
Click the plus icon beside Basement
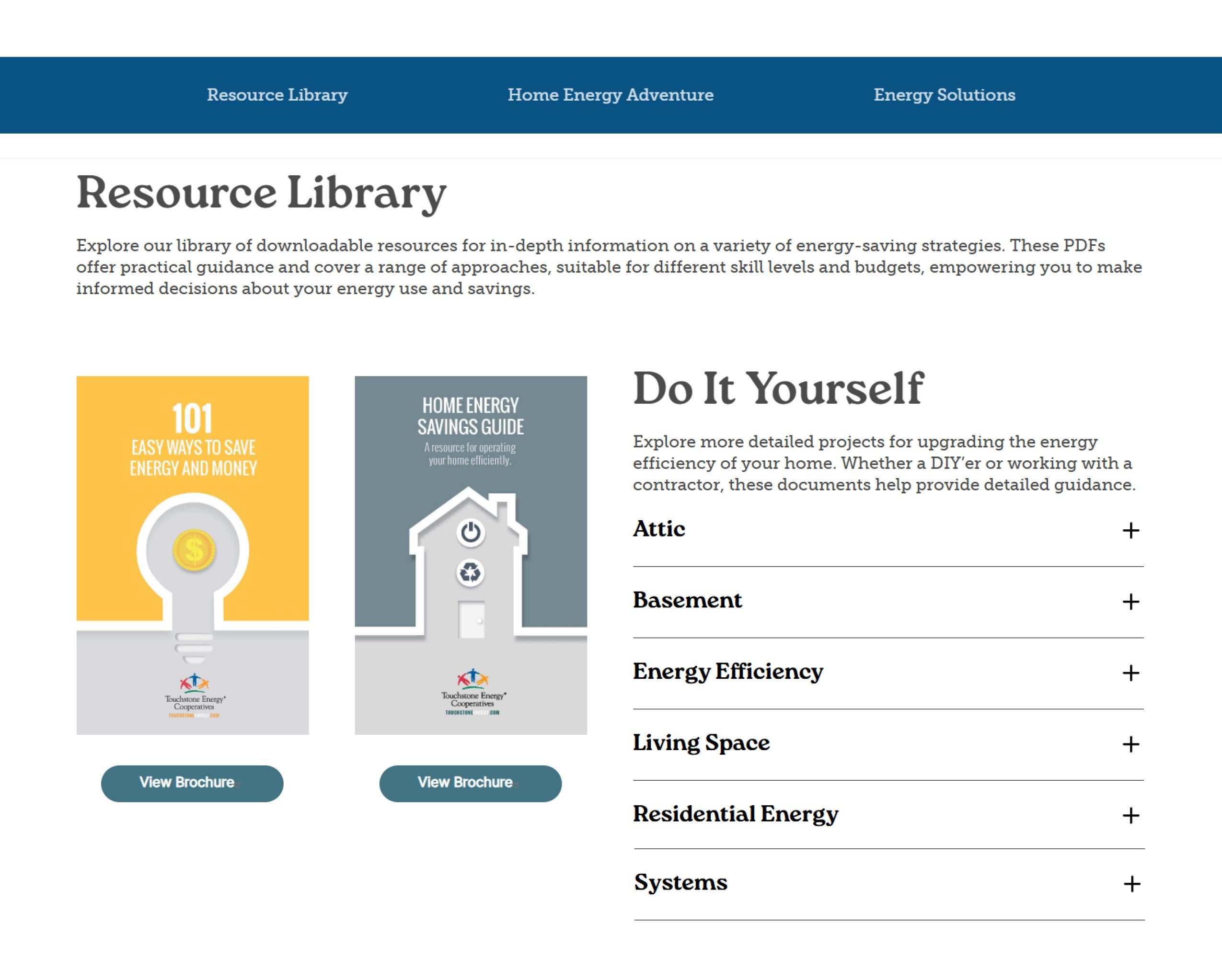(1130, 602)
